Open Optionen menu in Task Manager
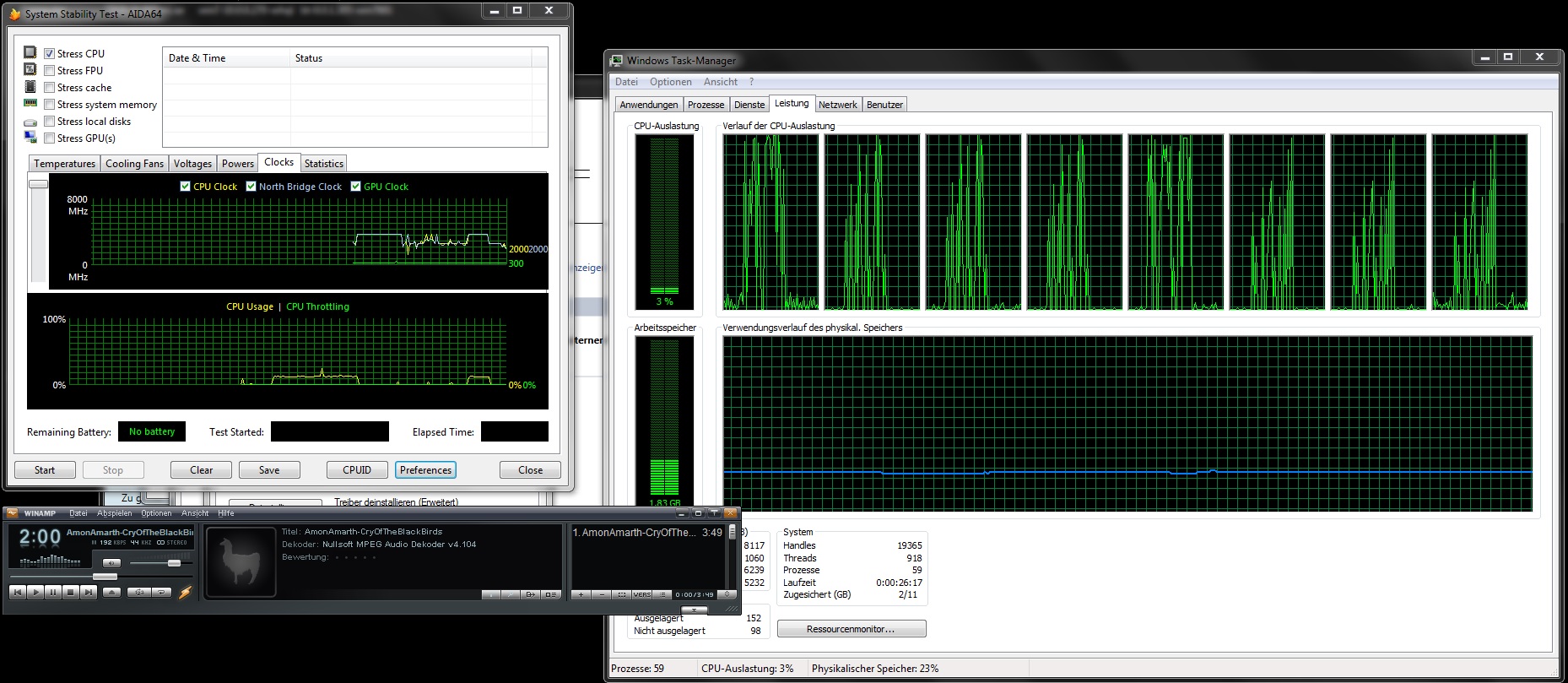 point(670,82)
